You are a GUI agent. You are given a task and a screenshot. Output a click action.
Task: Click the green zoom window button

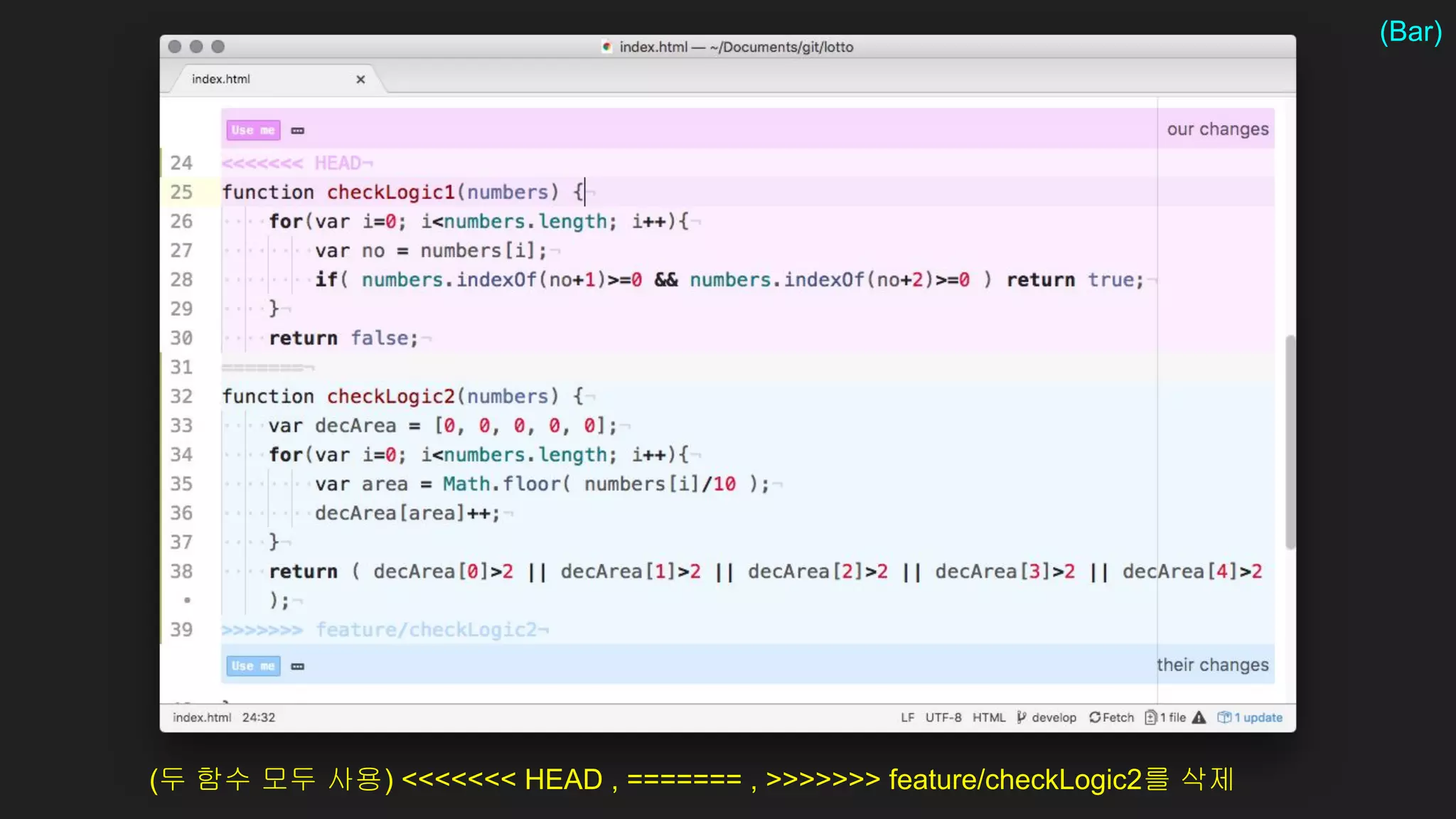point(218,46)
